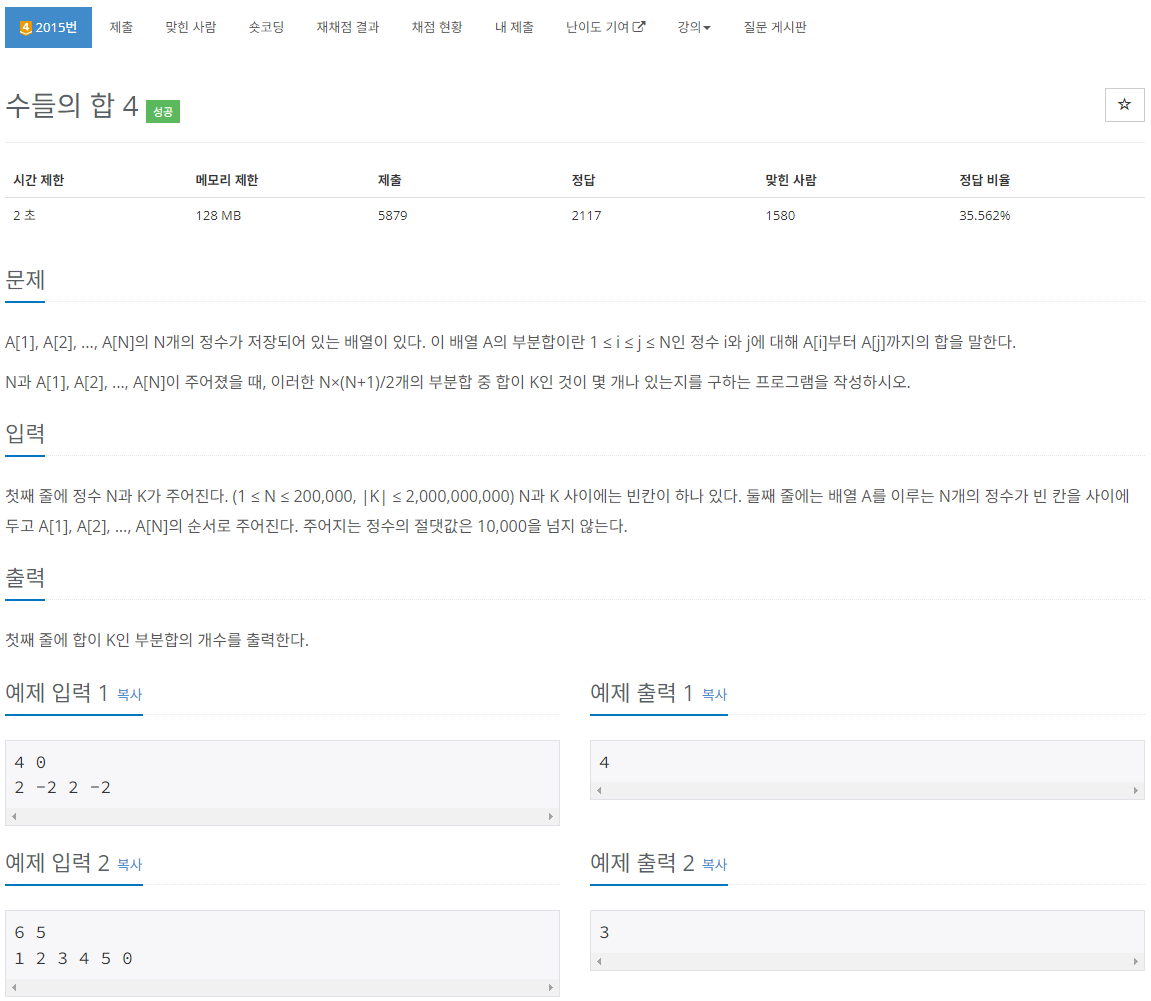Click the right scroll arrow of 예제 출력 2
Screen dimensions: 1151x1001
click(x=1136, y=961)
